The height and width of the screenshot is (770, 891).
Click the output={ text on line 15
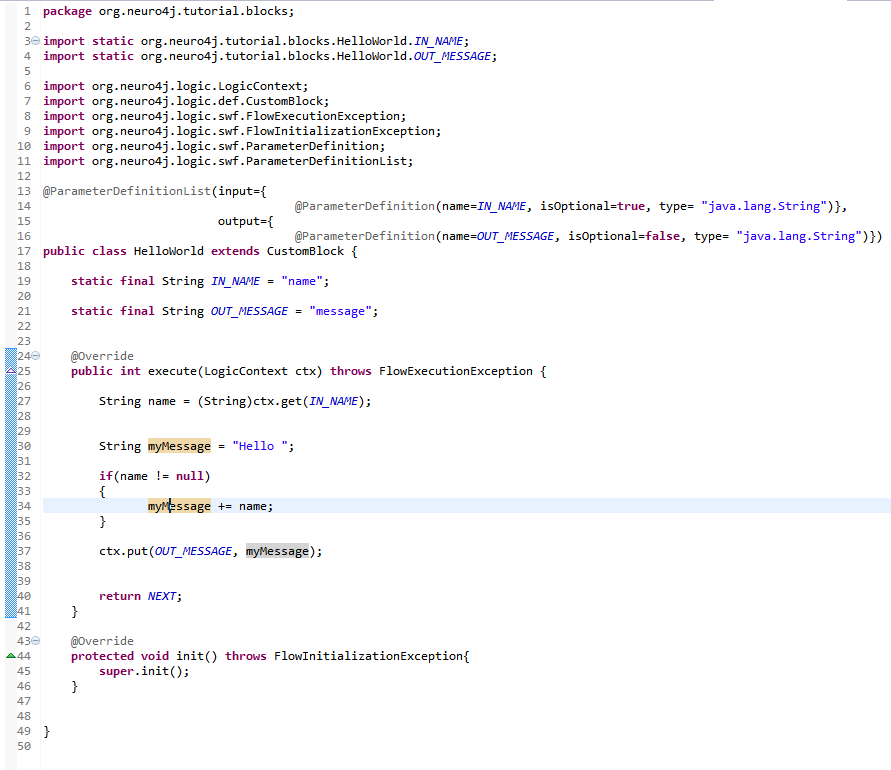tap(245, 222)
